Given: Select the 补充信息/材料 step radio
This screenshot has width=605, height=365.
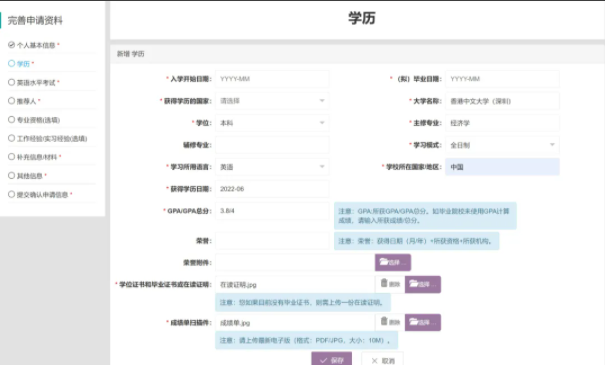Looking at the screenshot, I should [12, 157].
